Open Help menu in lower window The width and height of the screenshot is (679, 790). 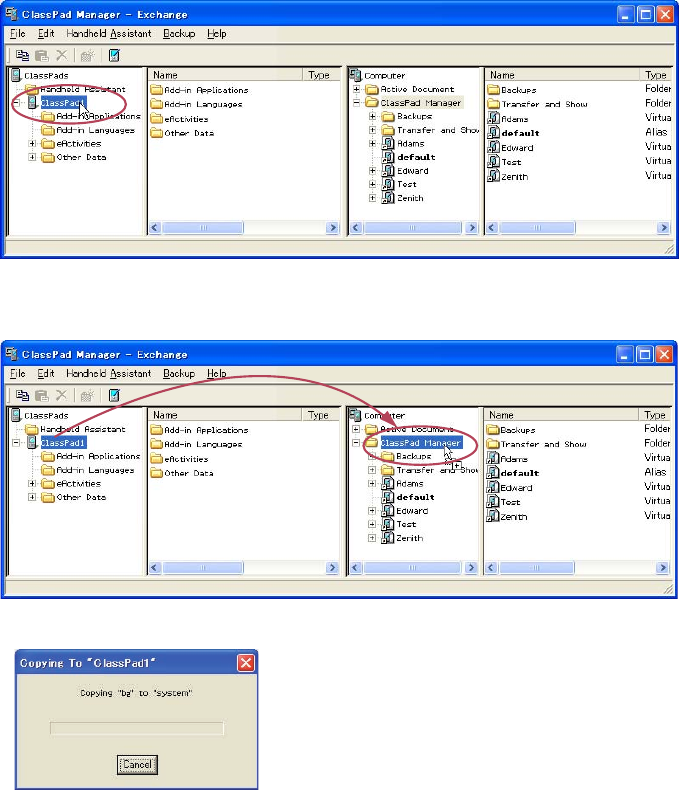click(x=217, y=374)
